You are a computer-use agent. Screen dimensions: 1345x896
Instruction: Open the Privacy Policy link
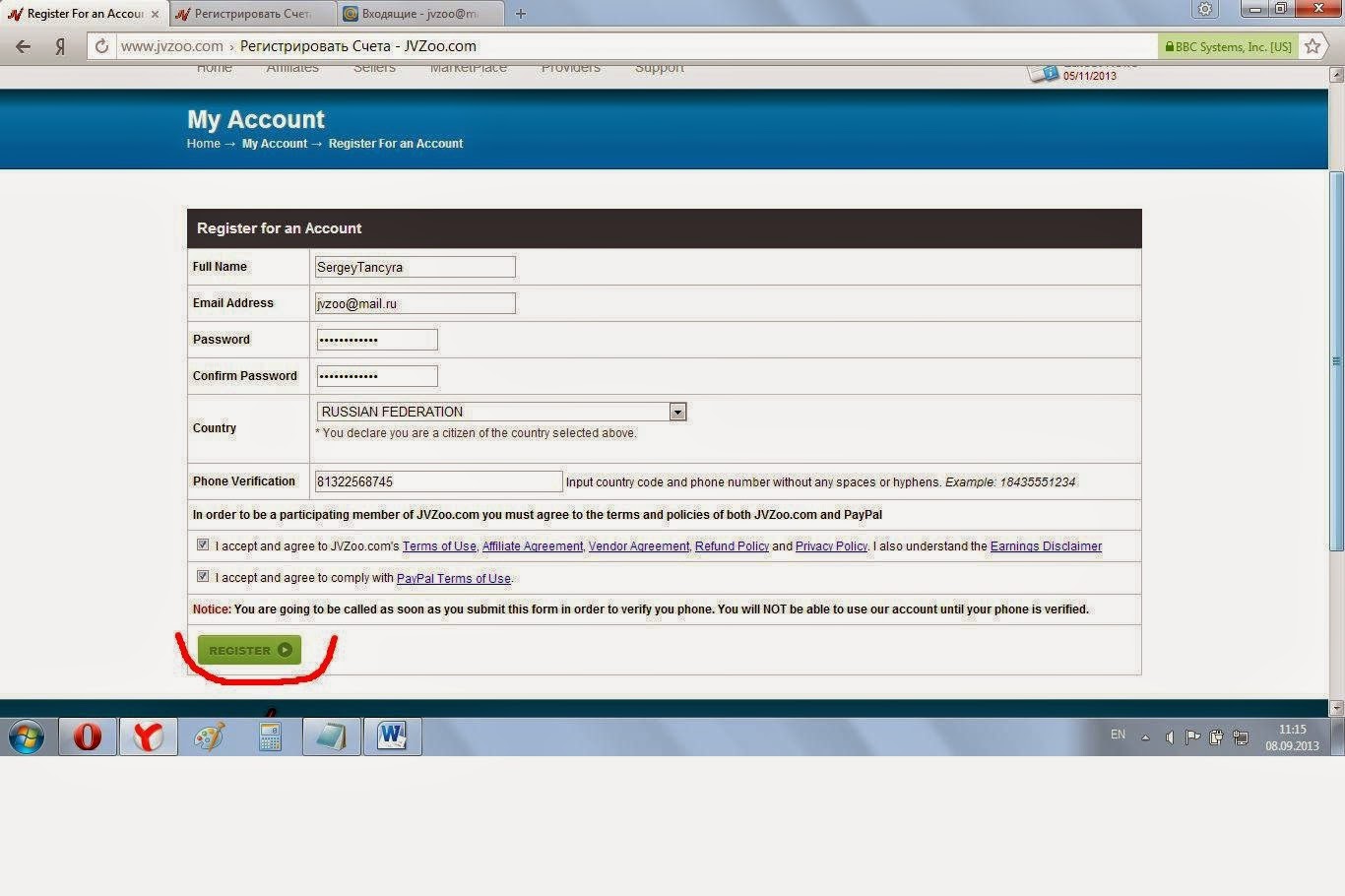click(831, 546)
